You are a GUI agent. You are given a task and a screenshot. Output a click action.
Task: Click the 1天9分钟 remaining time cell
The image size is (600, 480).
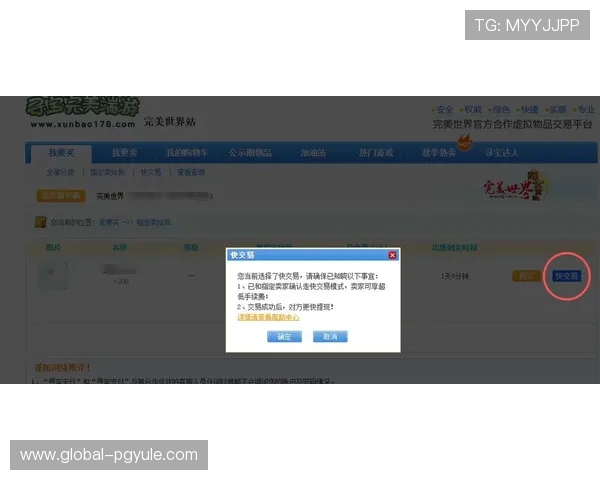click(455, 276)
